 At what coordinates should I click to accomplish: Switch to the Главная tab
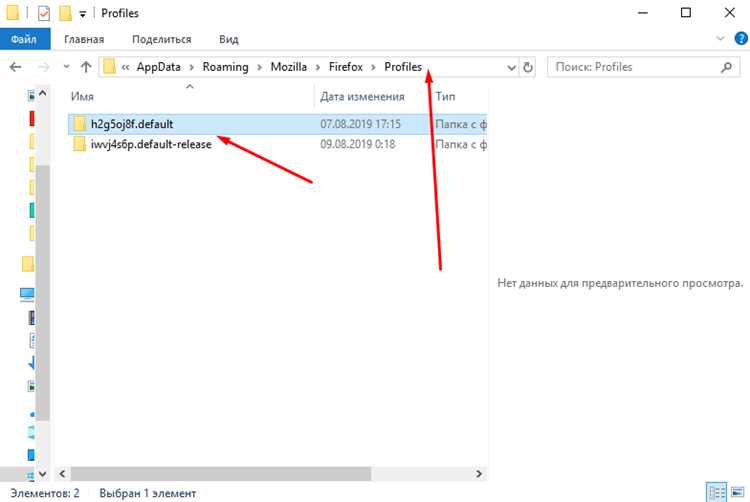84,39
